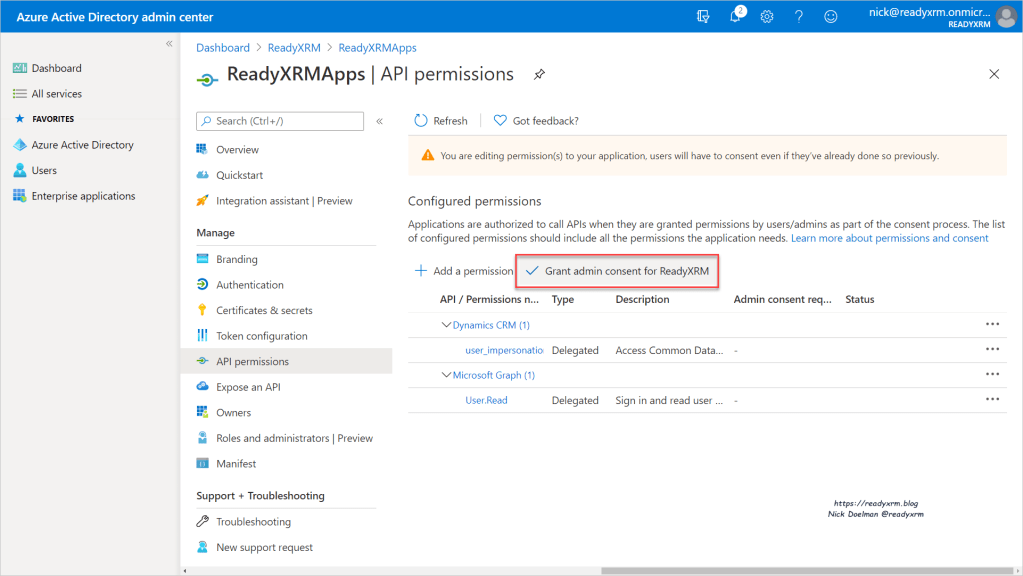Select Expose an API in menu

click(x=250, y=387)
